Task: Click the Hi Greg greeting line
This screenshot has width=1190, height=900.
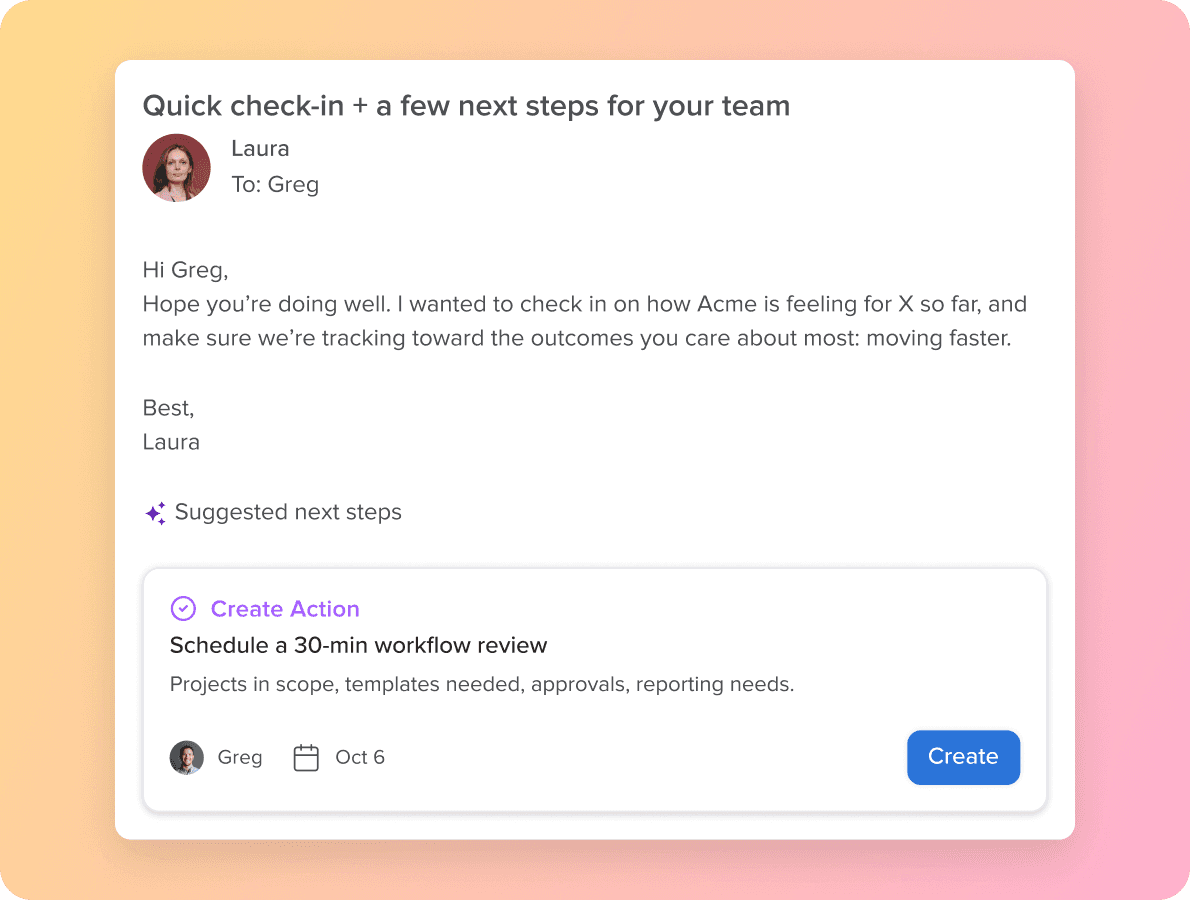Action: [185, 270]
